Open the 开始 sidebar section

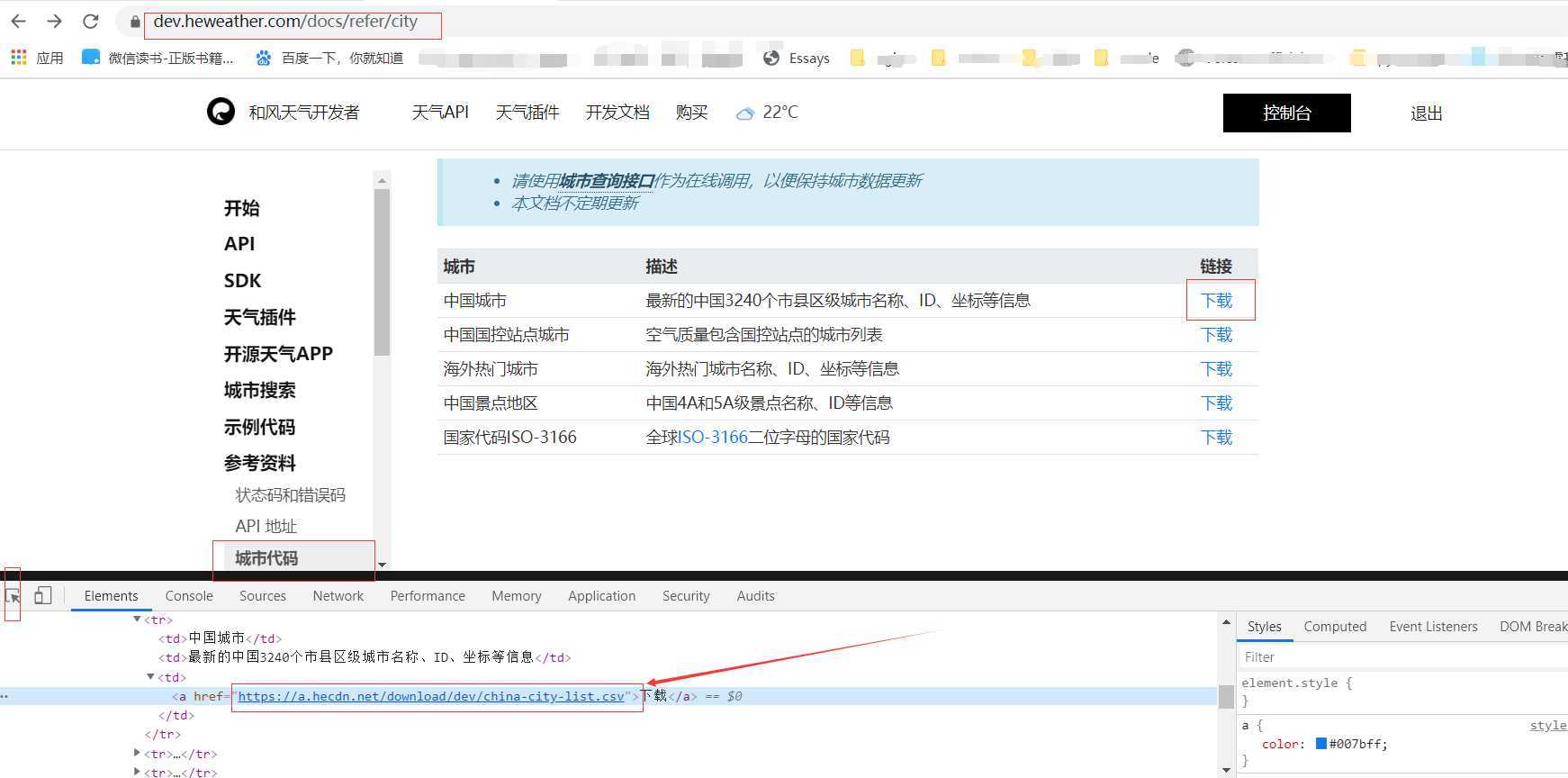[x=242, y=208]
